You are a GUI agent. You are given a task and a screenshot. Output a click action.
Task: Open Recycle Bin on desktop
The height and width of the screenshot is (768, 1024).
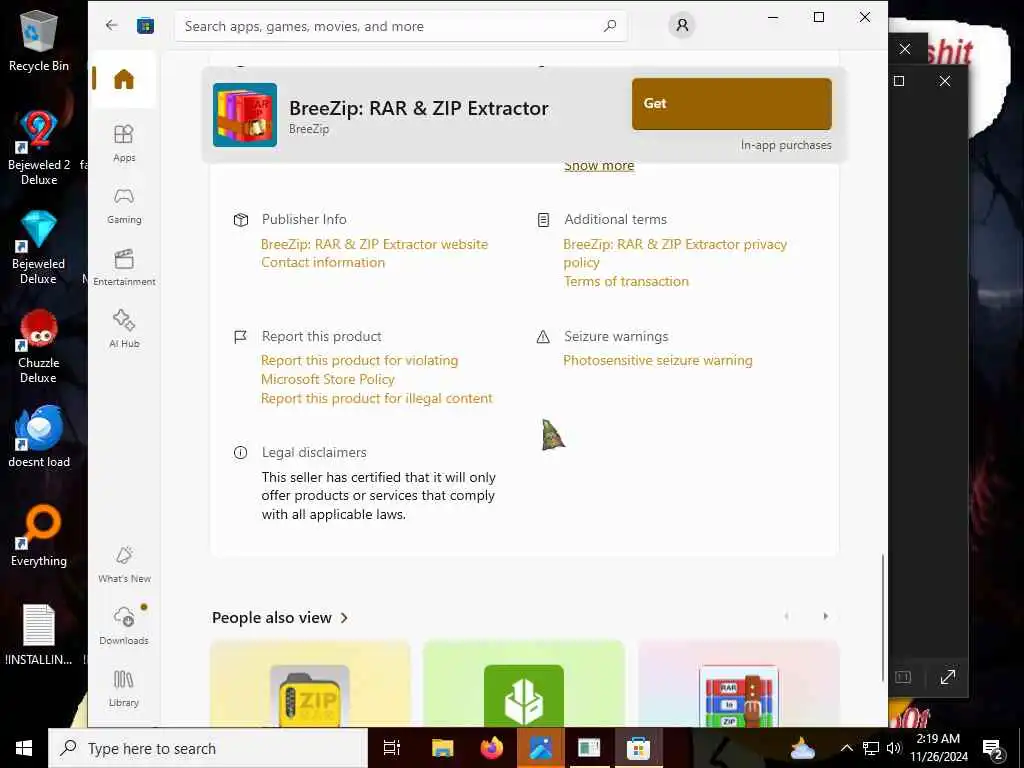pos(39,41)
